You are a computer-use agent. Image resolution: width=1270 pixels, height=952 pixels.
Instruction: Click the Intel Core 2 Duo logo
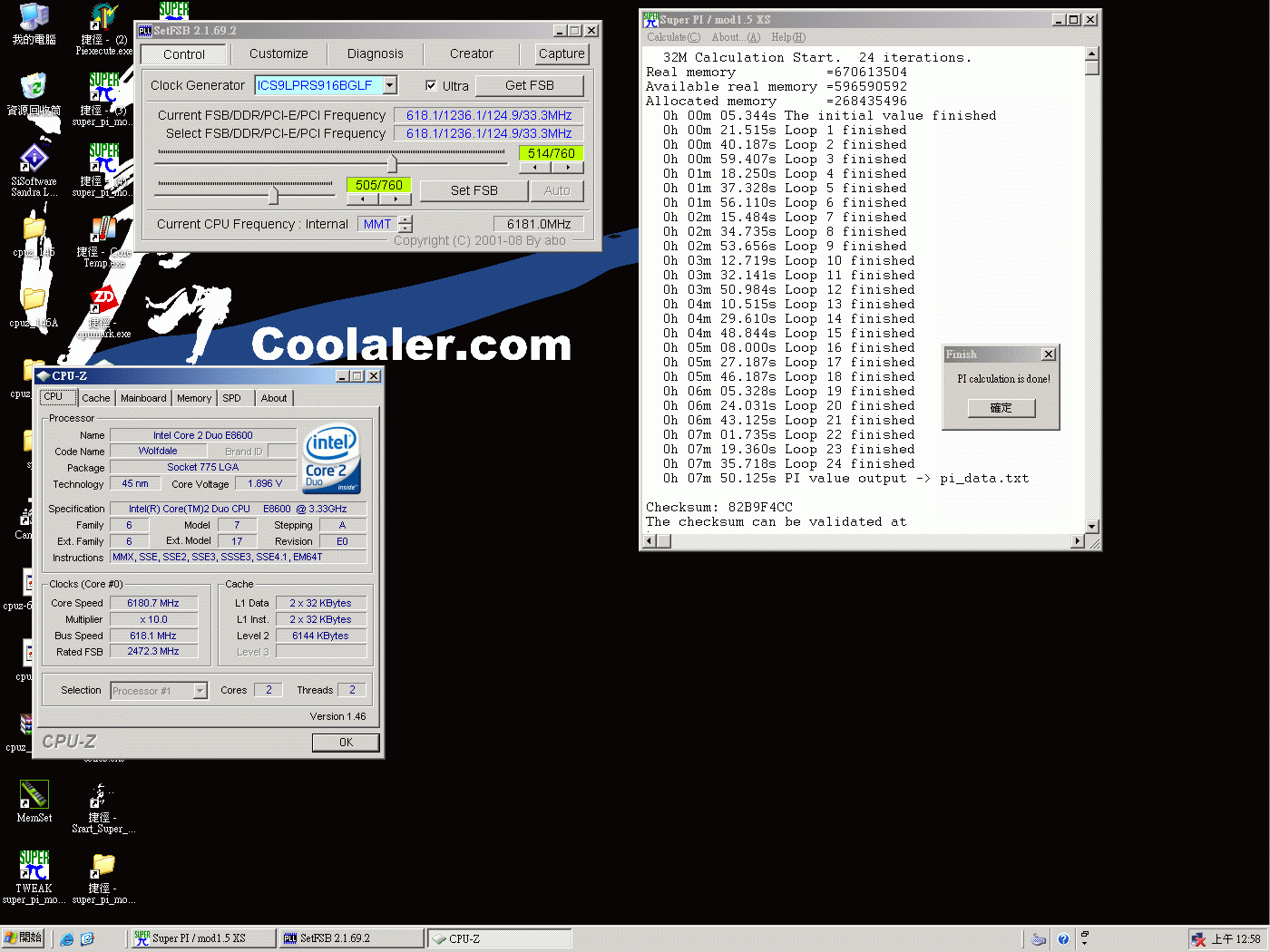(x=331, y=458)
